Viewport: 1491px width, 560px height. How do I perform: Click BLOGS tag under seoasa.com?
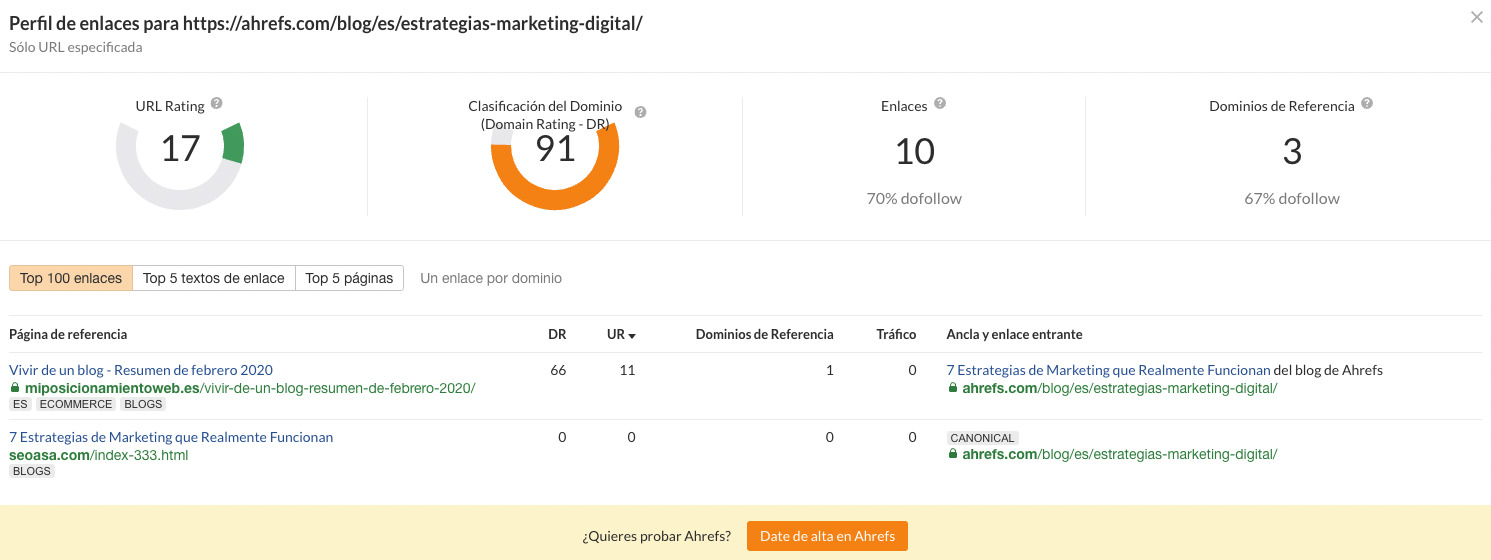pyautogui.click(x=32, y=471)
